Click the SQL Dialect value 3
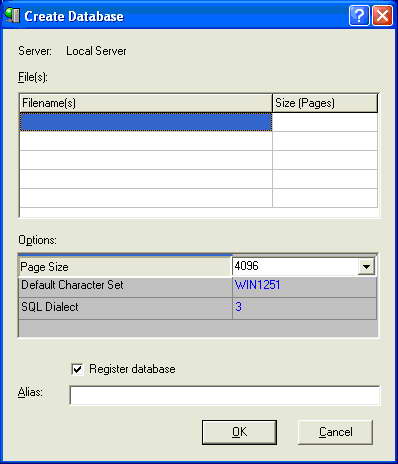This screenshot has height=464, width=398. (238, 306)
